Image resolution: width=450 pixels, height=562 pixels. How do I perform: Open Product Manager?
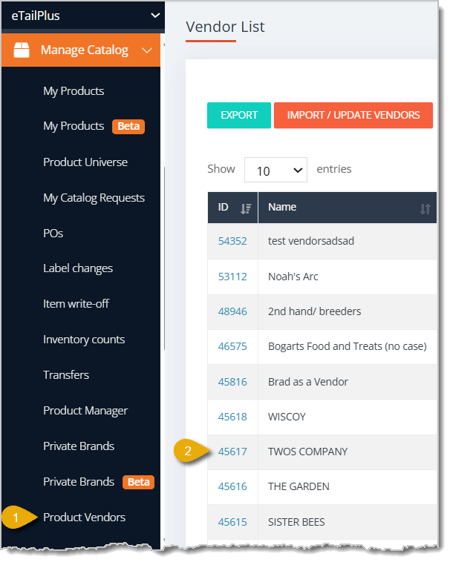[85, 411]
